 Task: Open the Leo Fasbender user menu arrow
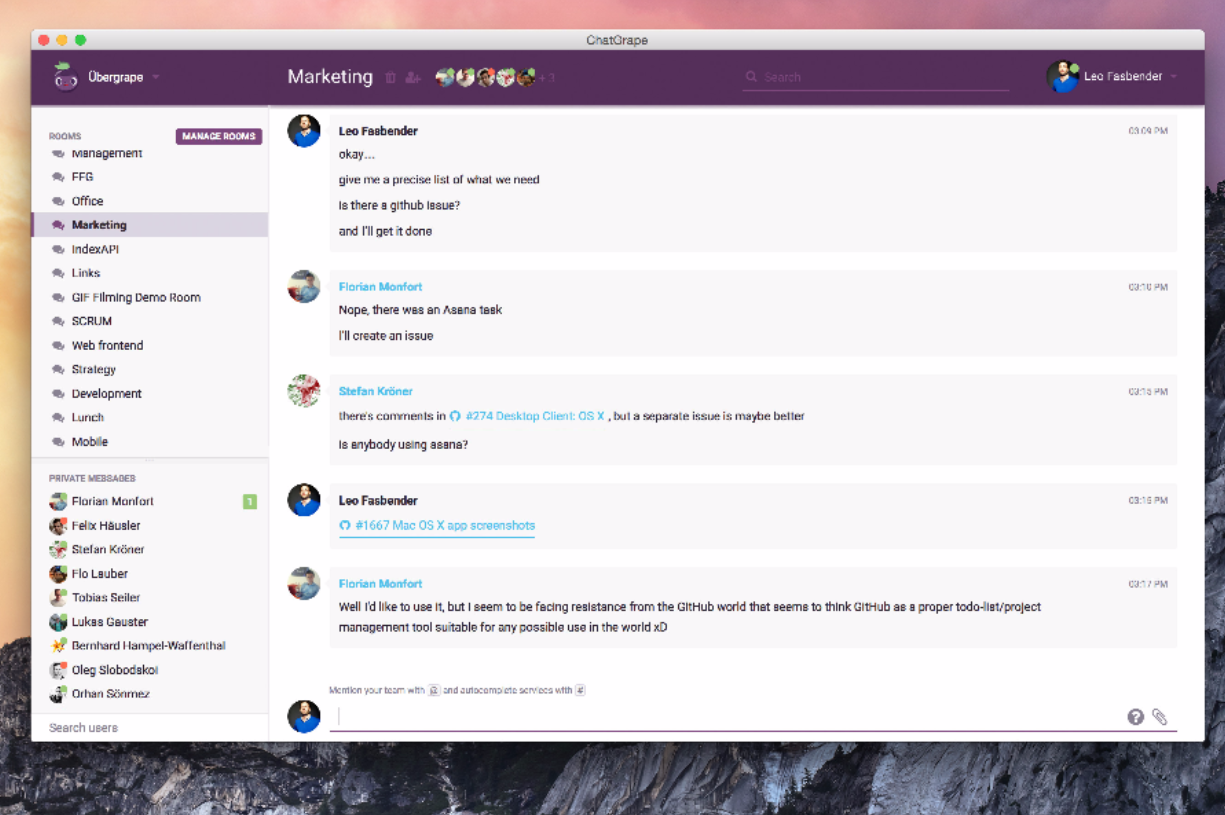click(x=1173, y=77)
